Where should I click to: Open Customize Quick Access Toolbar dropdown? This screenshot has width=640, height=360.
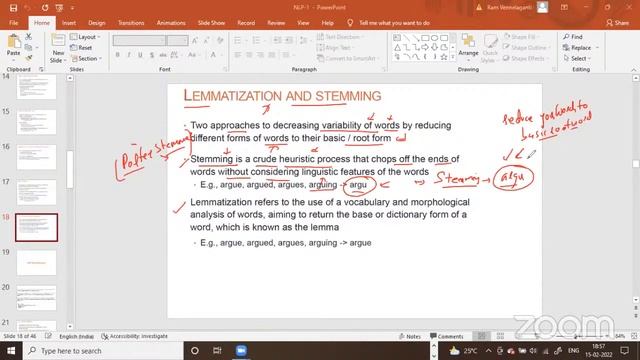(72, 8)
